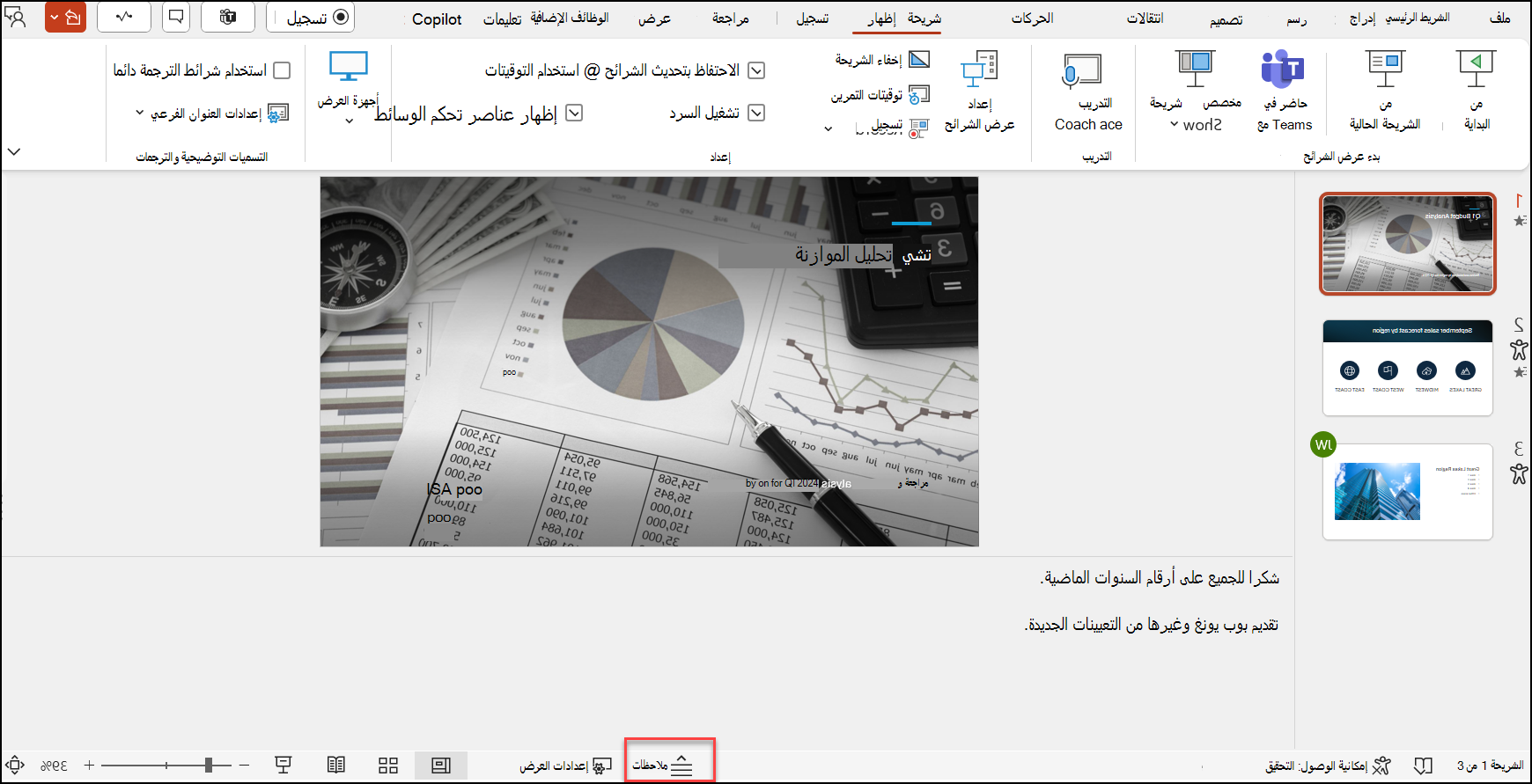This screenshot has height=784, width=1532.
Task: Click the notes line starting 'تقديم بوب يونغ'
Action: 1151,625
